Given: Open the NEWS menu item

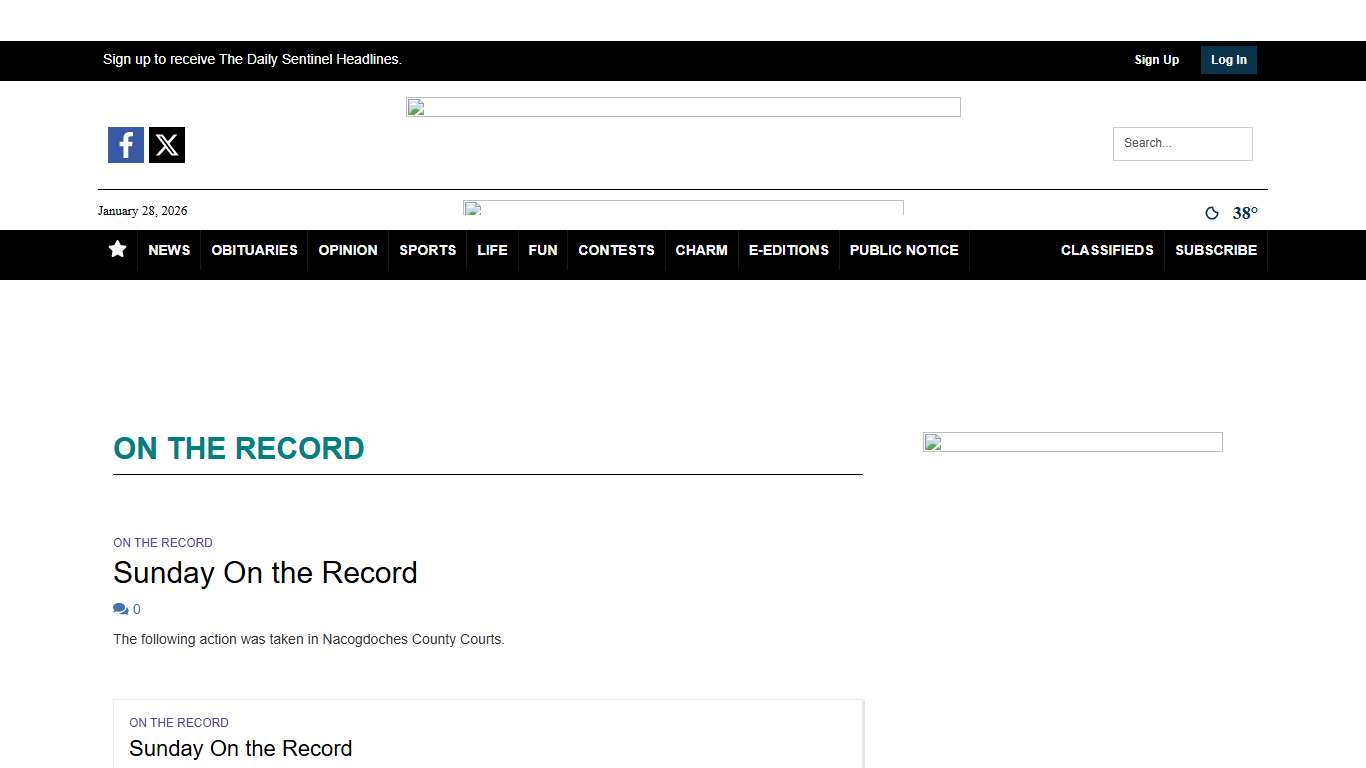Looking at the screenshot, I should (168, 250).
